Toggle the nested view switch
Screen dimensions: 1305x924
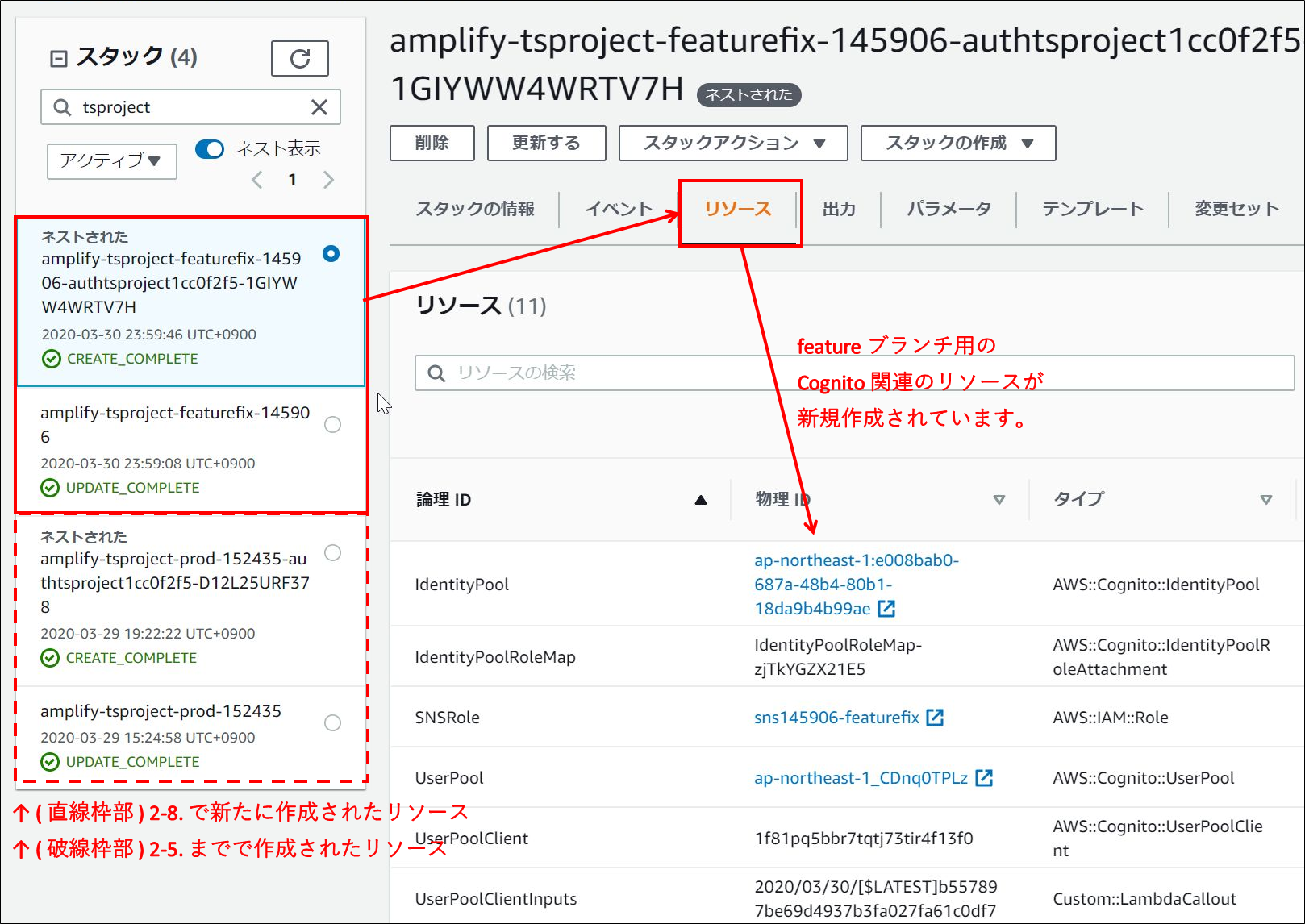210,149
